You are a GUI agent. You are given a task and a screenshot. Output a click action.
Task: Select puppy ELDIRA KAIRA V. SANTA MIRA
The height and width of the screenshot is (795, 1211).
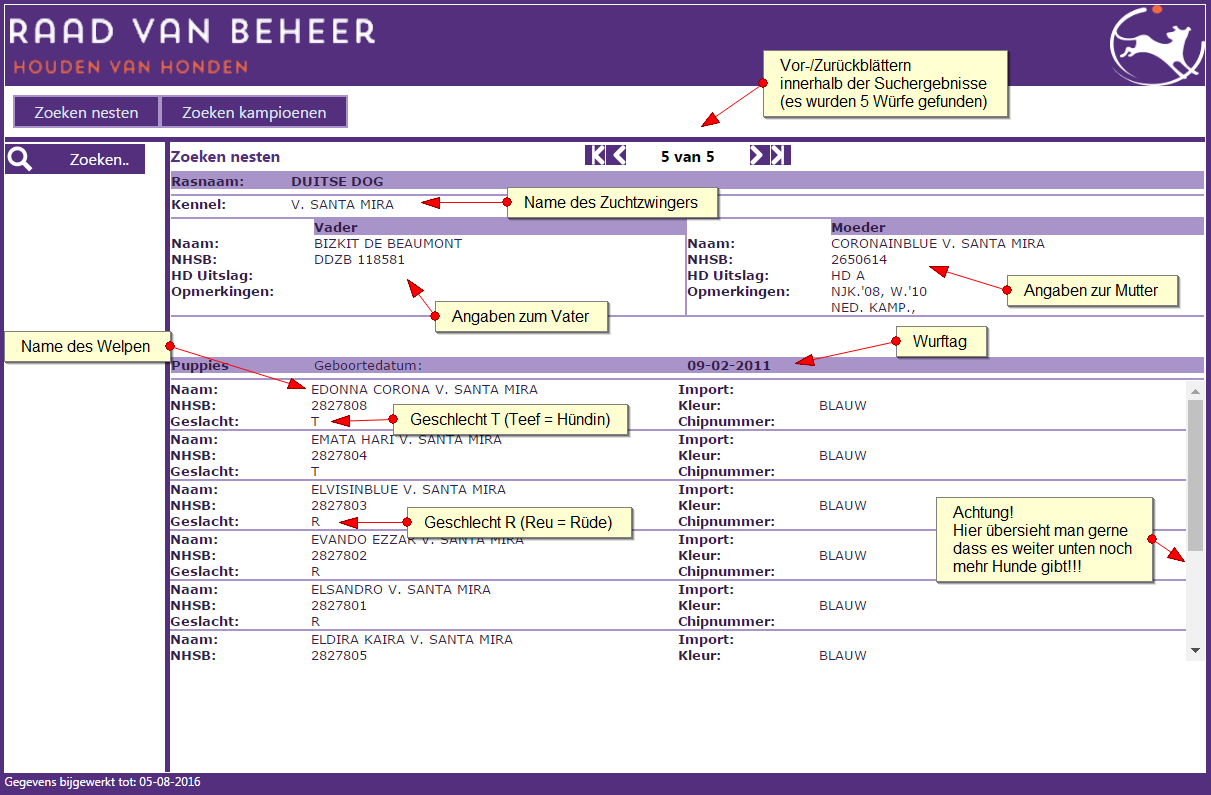click(412, 640)
